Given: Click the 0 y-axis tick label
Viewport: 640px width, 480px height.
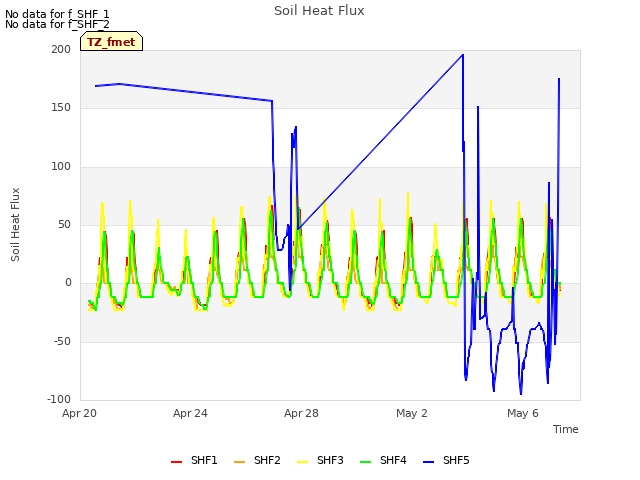Looking at the screenshot, I should pyautogui.click(x=68, y=283).
